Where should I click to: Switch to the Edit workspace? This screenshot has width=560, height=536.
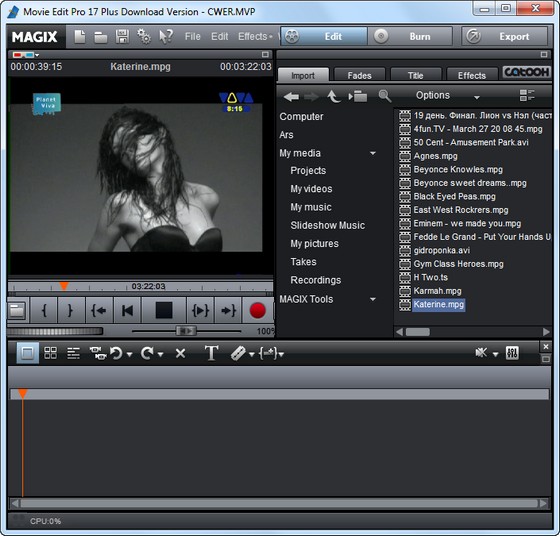[324, 36]
